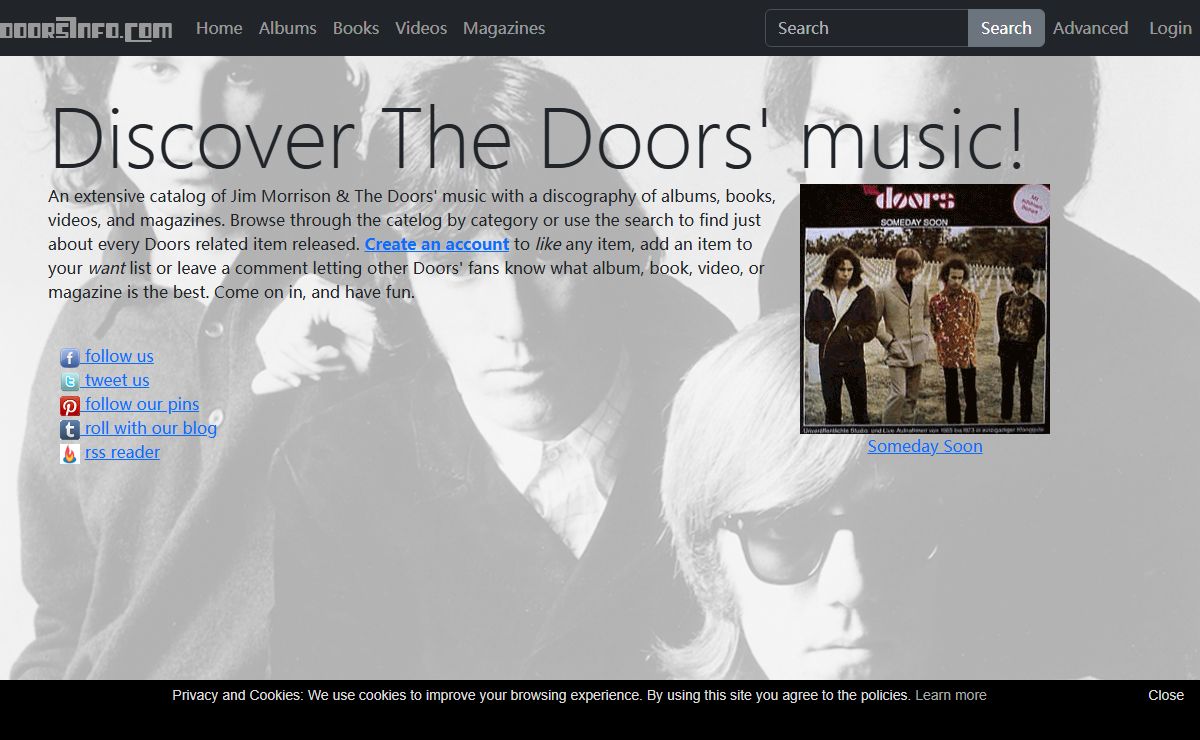Click the RSS flame icon
Screen dimensions: 1200x740
coord(70,454)
